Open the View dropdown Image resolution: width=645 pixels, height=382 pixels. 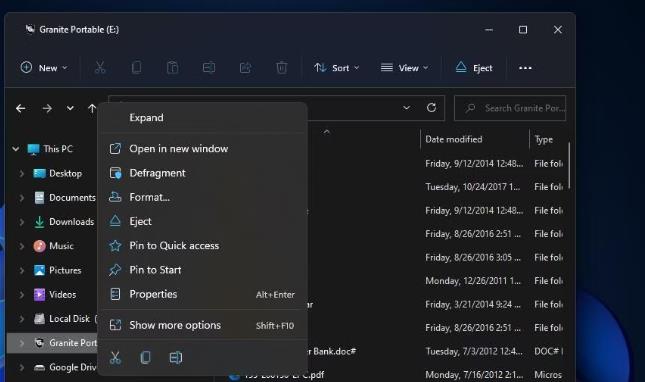[404, 68]
